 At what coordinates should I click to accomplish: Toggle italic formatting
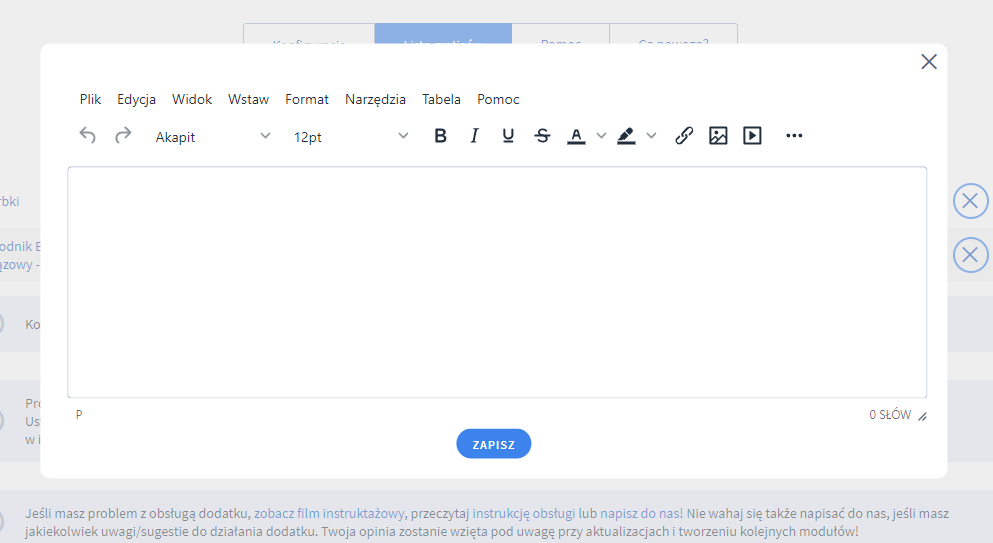click(x=474, y=136)
